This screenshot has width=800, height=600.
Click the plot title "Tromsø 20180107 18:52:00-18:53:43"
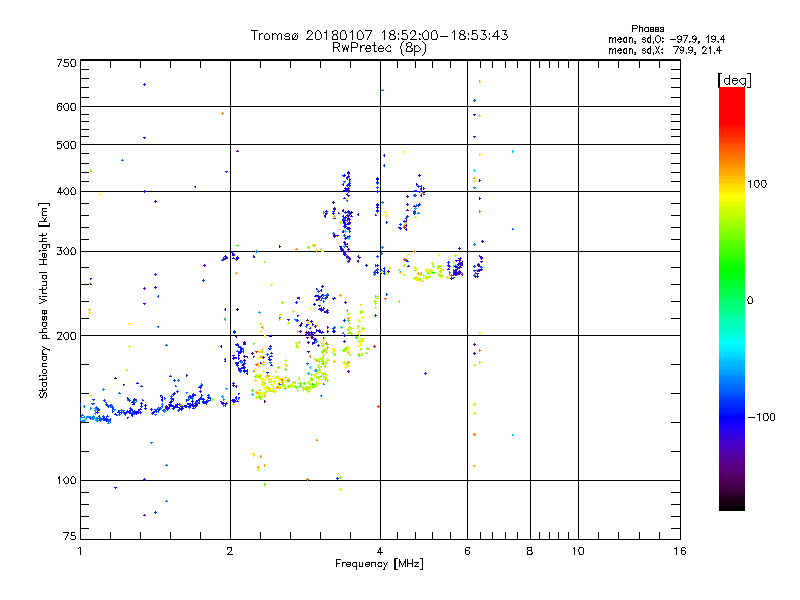pyautogui.click(x=379, y=35)
